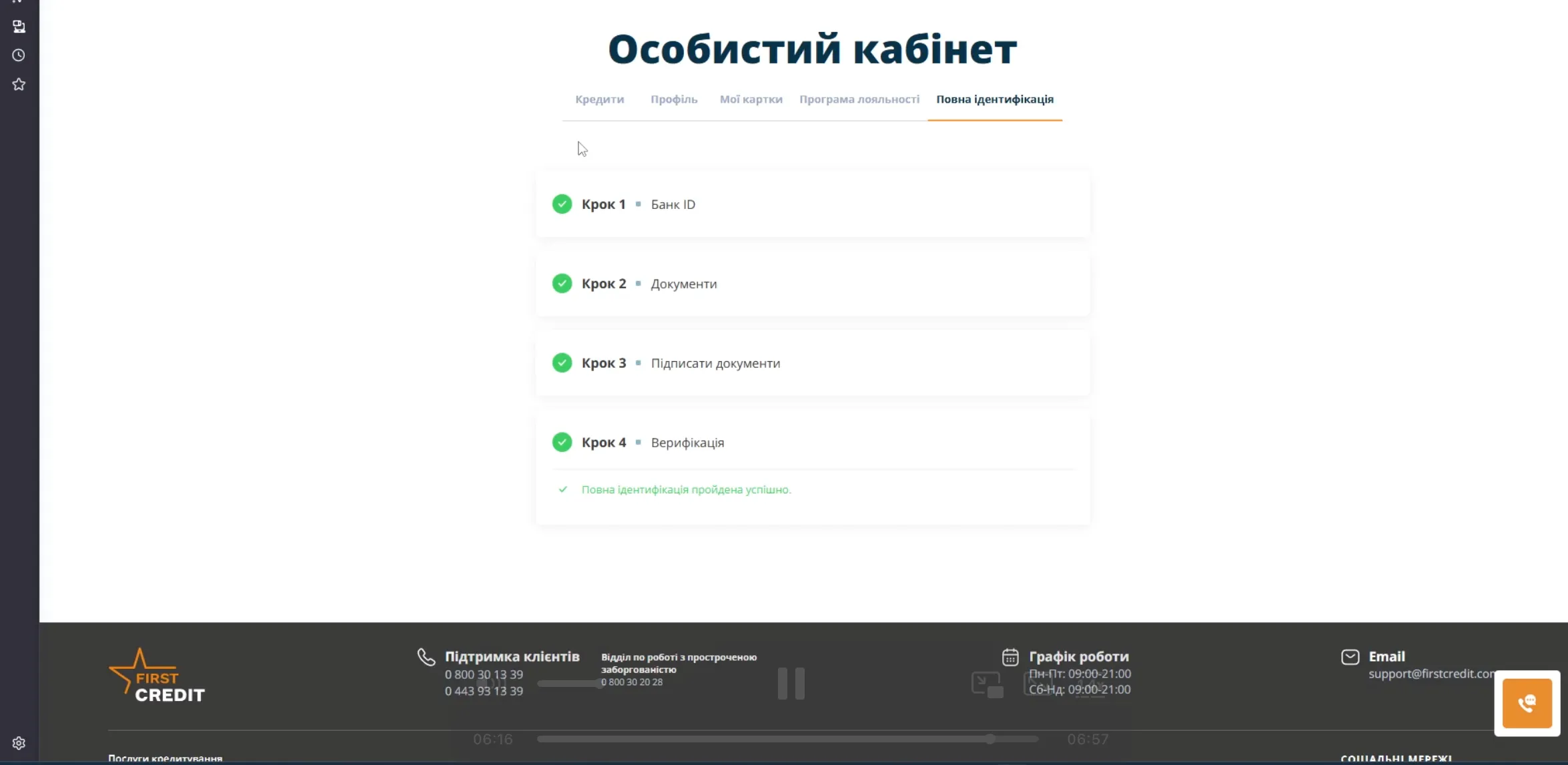Open the clock history icon in left sidebar
Viewport: 1568px width, 765px height.
tap(19, 55)
